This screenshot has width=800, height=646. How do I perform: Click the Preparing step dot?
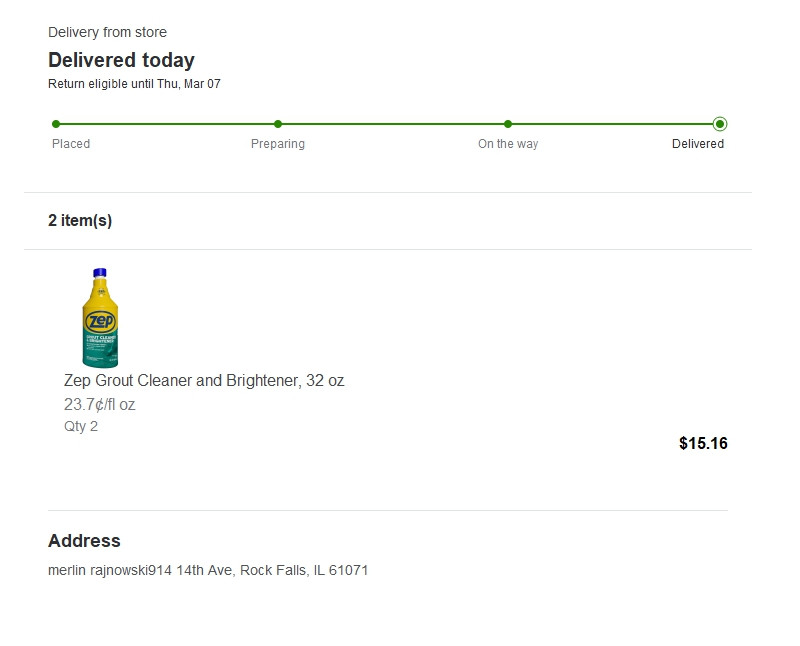click(278, 124)
